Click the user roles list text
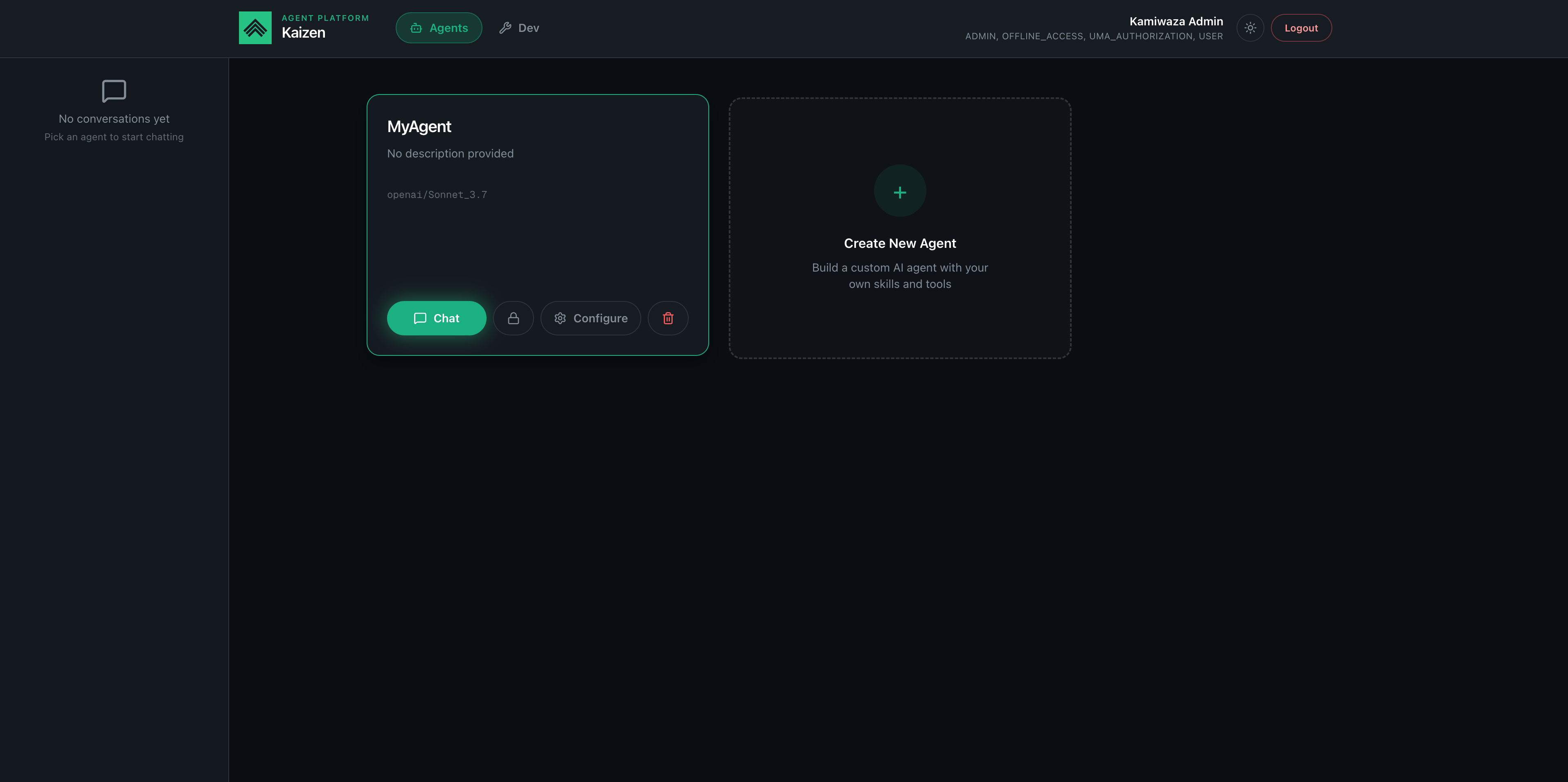 [1094, 36]
